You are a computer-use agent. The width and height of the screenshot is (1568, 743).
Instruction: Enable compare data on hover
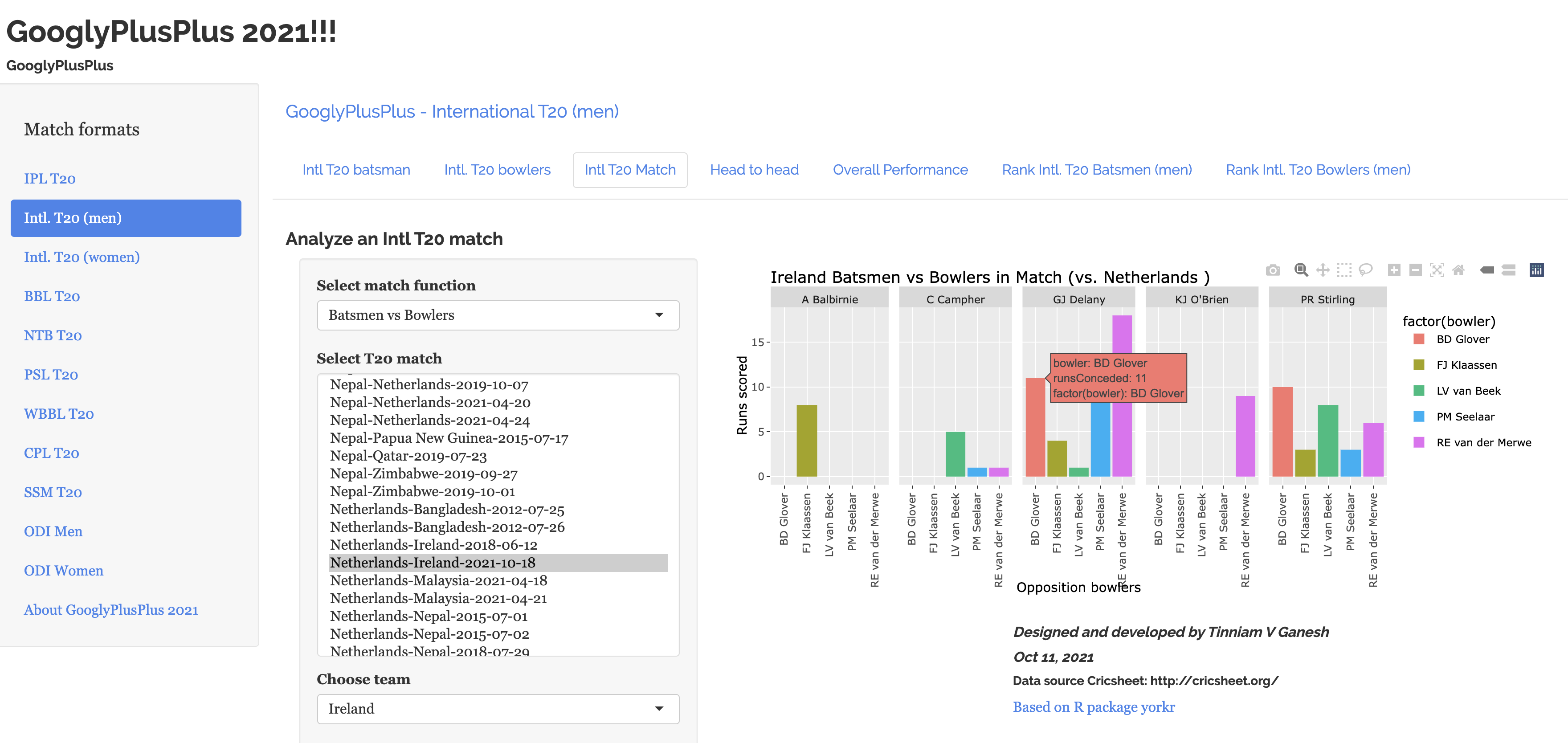coord(1508,270)
